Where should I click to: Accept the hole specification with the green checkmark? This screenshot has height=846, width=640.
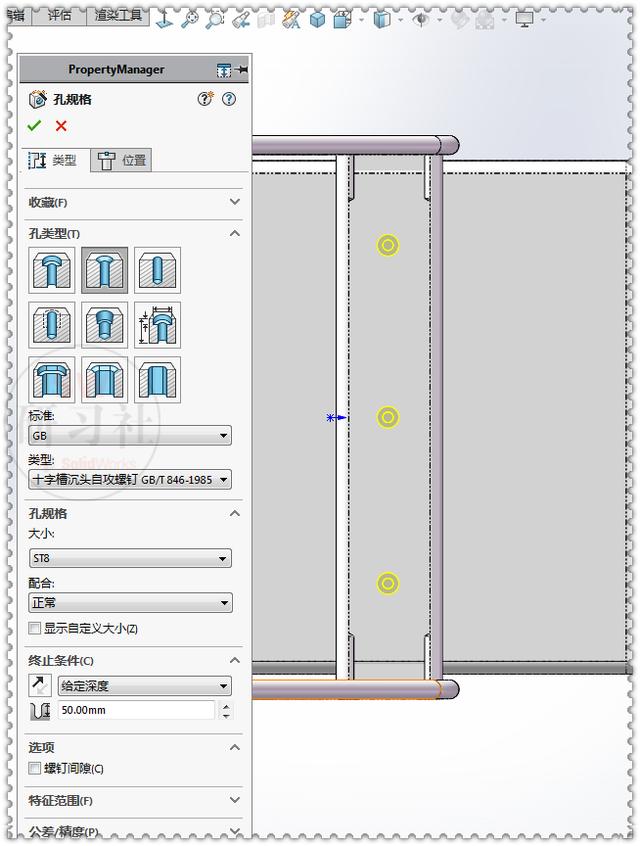(34, 126)
